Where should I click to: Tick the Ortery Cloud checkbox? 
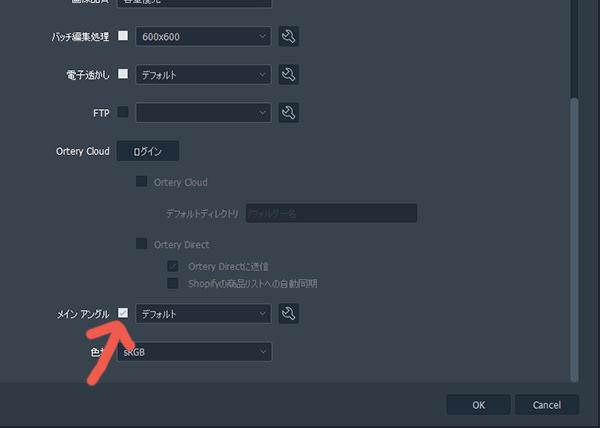[x=141, y=182]
